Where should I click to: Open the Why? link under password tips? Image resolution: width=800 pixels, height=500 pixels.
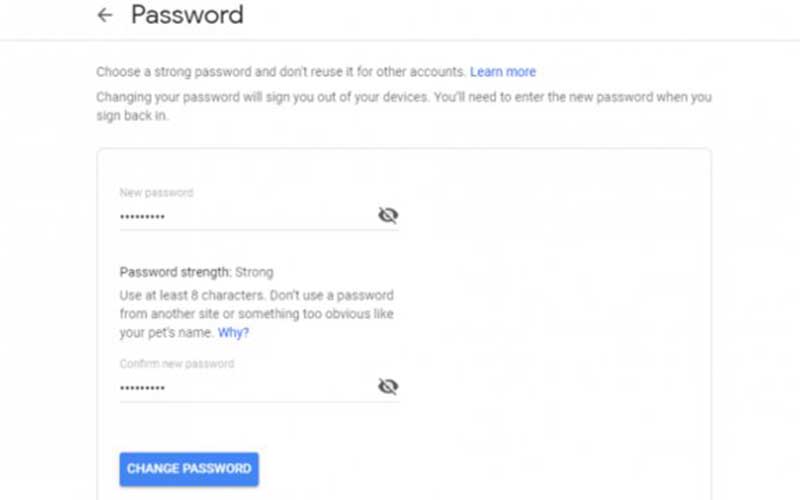click(x=233, y=333)
